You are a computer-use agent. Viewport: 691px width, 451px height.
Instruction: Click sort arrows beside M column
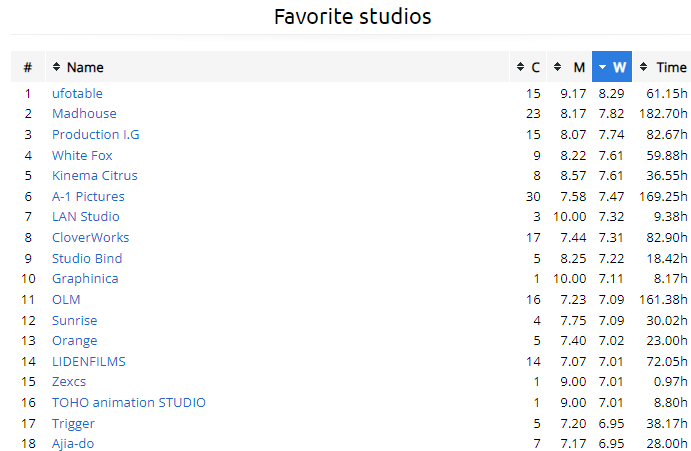coord(557,67)
